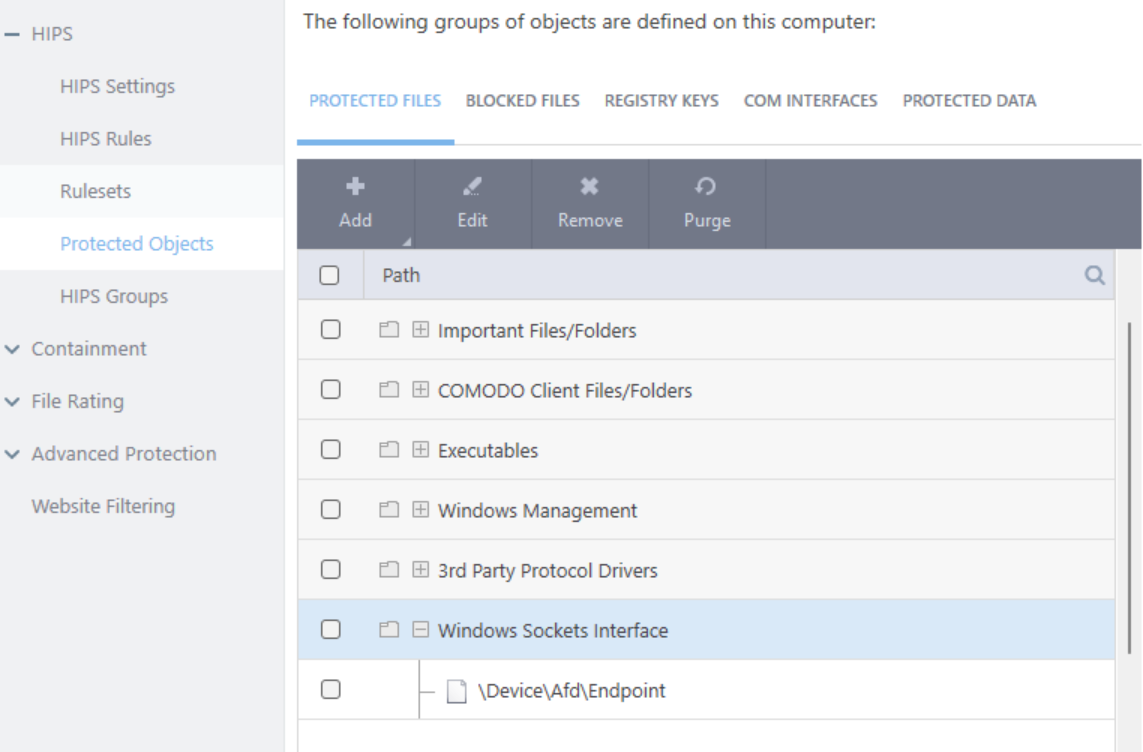Toggle the select-all checkbox in Path header

330,276
